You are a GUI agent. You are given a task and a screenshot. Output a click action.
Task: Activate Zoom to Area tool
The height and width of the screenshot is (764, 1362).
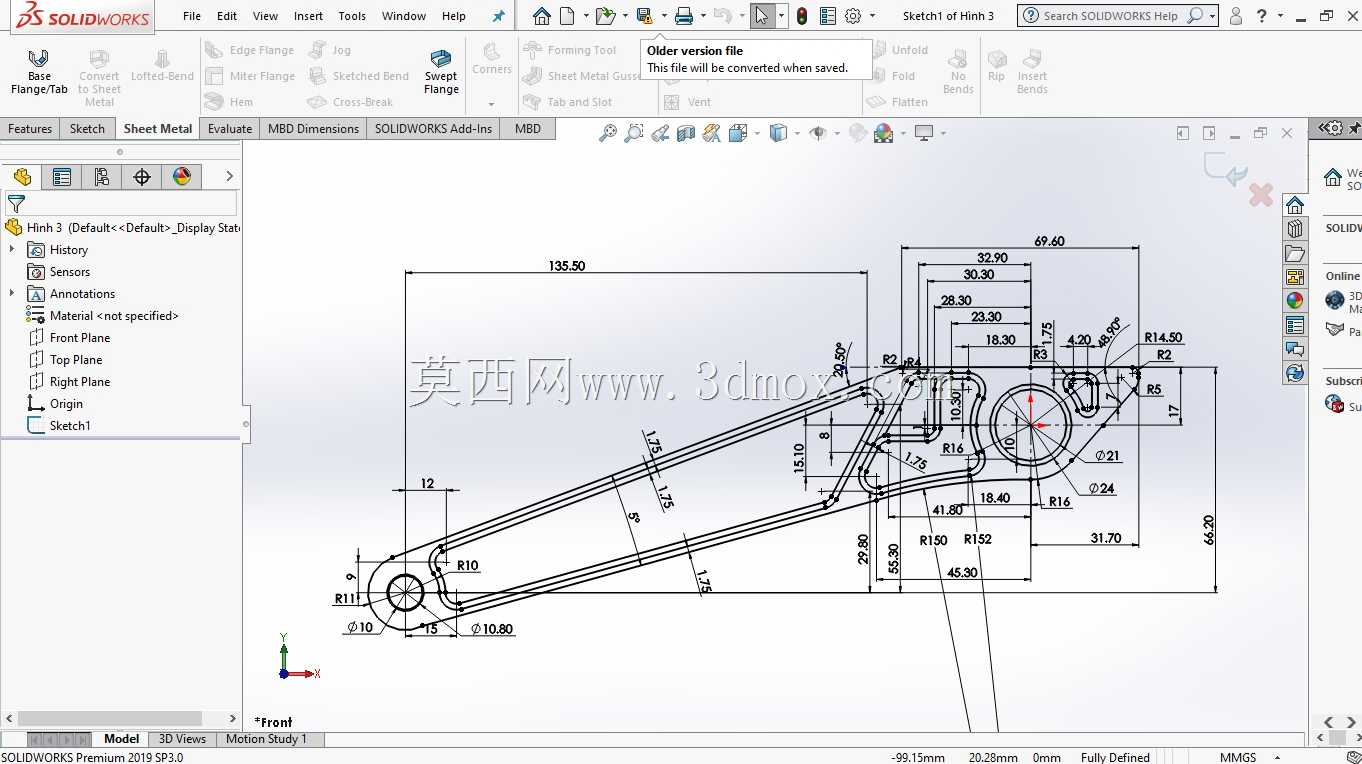tap(634, 133)
